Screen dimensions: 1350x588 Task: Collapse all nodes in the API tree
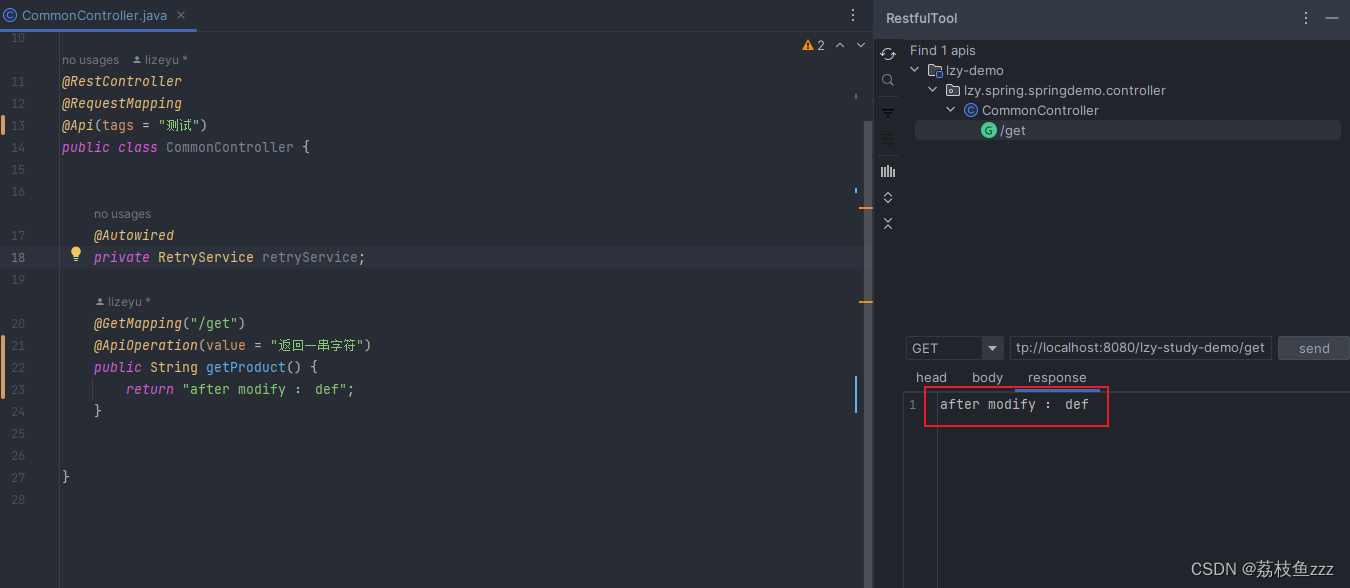point(888,224)
